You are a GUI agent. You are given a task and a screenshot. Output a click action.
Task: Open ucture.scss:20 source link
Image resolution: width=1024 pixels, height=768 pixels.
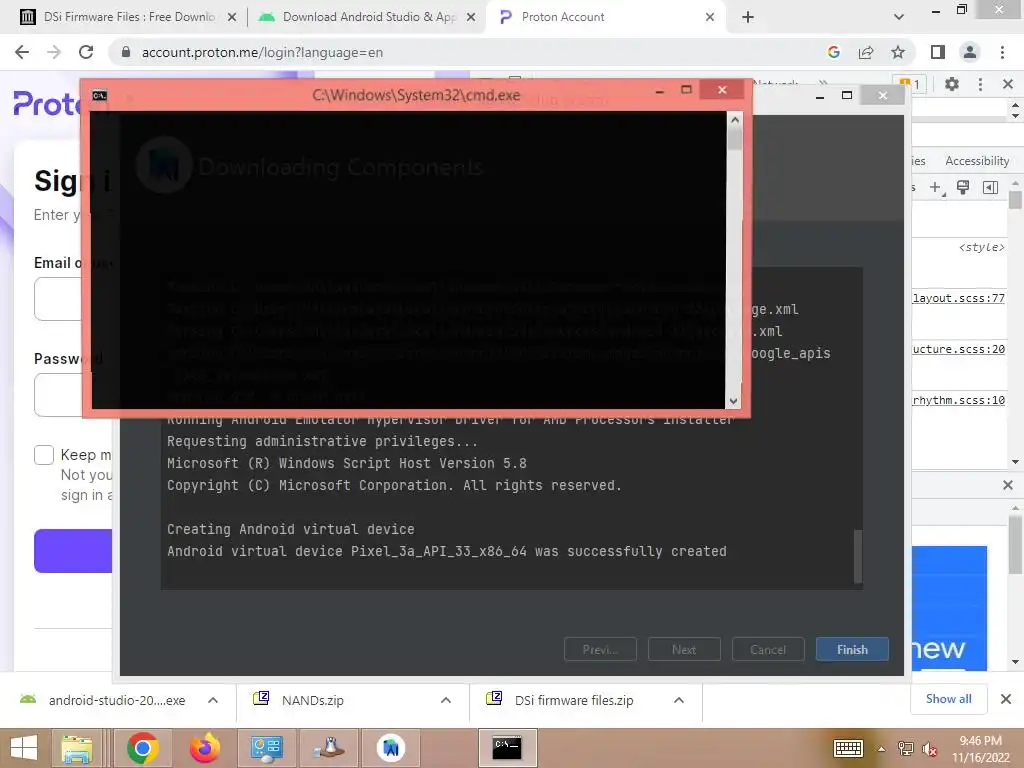958,349
